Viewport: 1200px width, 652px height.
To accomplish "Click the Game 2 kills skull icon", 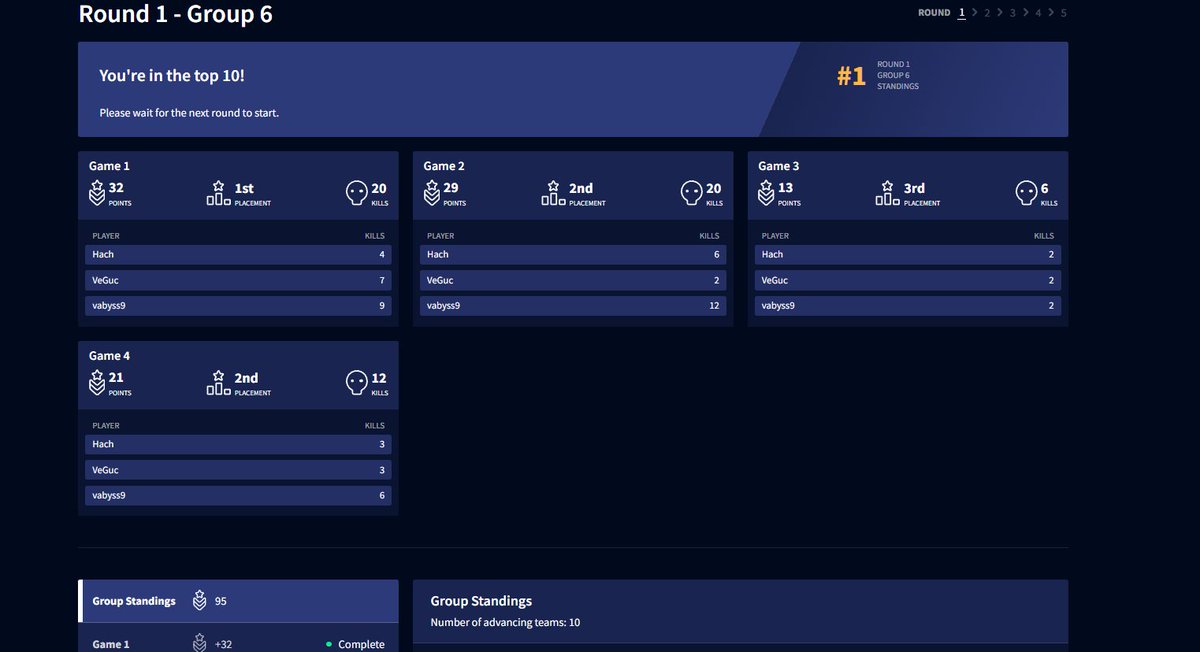I will point(691,193).
